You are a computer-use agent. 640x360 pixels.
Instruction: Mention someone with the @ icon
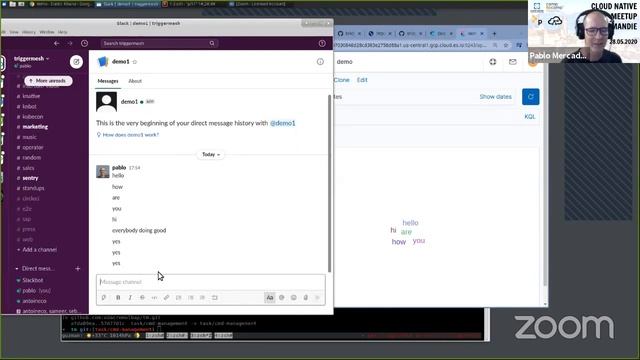(x=282, y=298)
